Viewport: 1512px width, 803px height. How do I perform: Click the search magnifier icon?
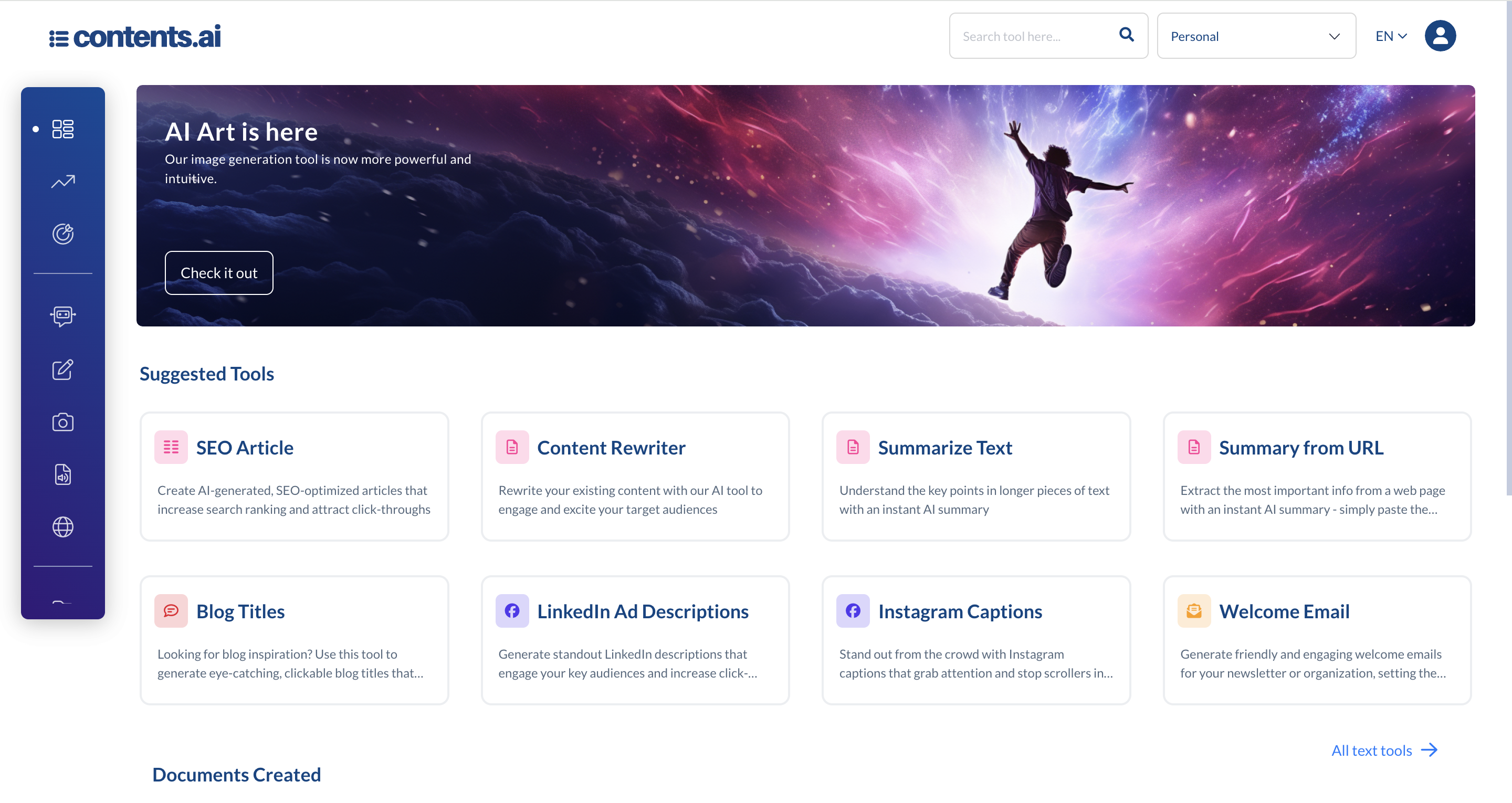click(1126, 35)
